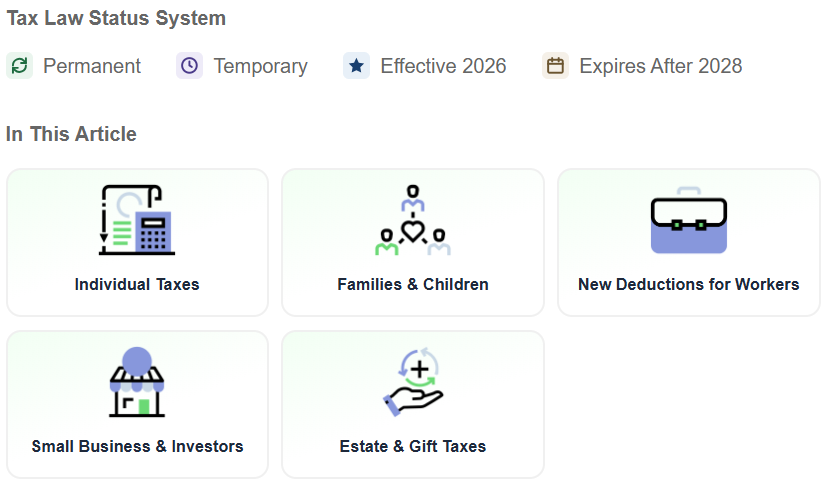This screenshot has width=828, height=484.
Task: Click the calculator icon for Individual Taxes
Action: coord(137,220)
